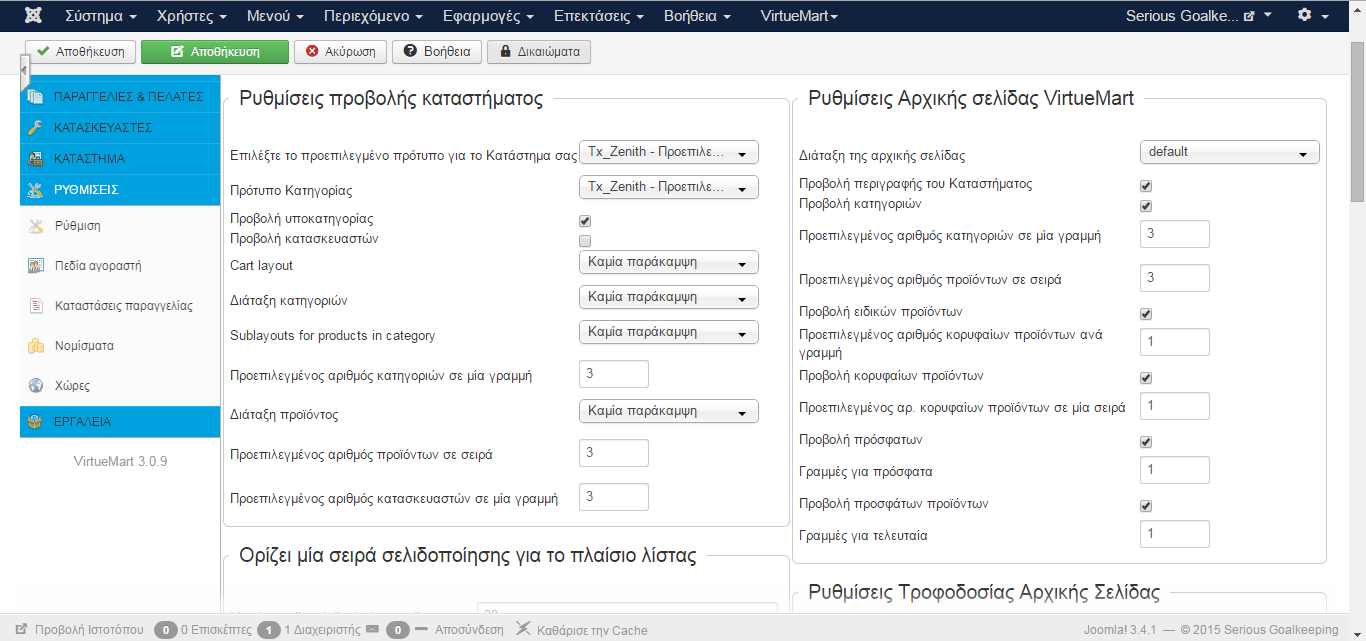Viewport: 1366px width, 641px height.
Task: Open Sublayouts for products in category dropdown
Action: click(x=669, y=331)
